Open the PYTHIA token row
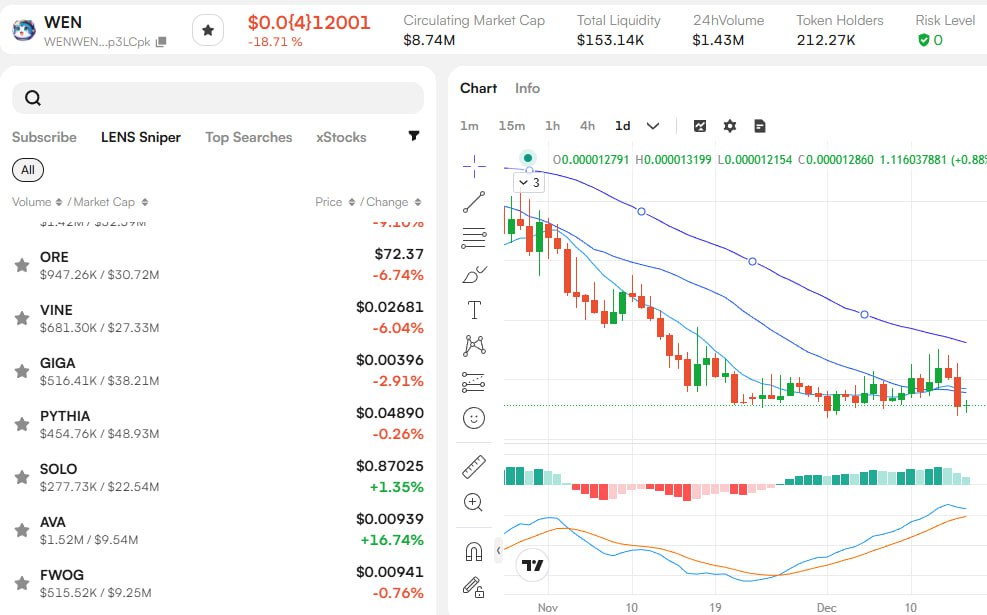 [x=218, y=424]
